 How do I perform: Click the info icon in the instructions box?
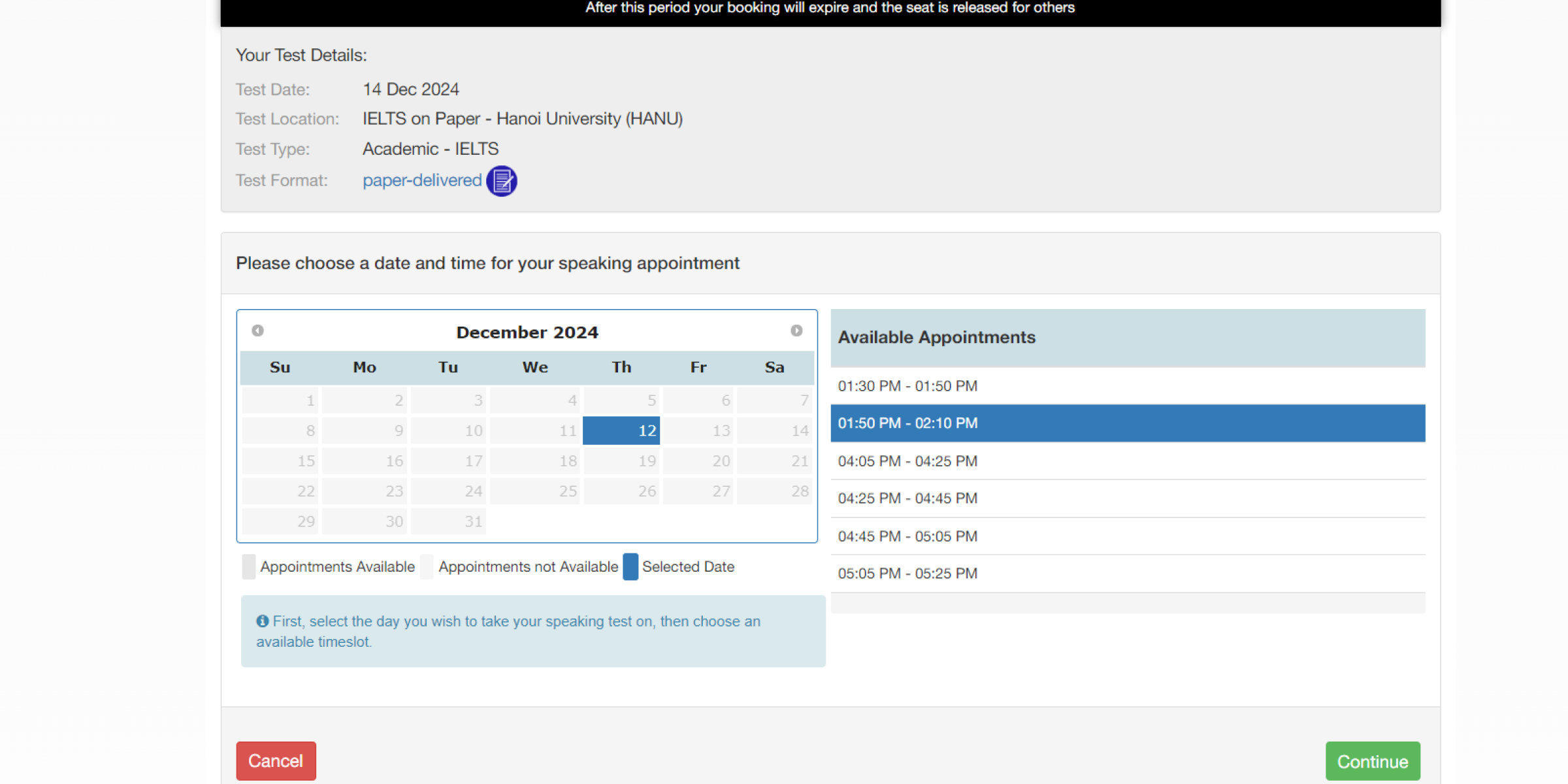(263, 621)
